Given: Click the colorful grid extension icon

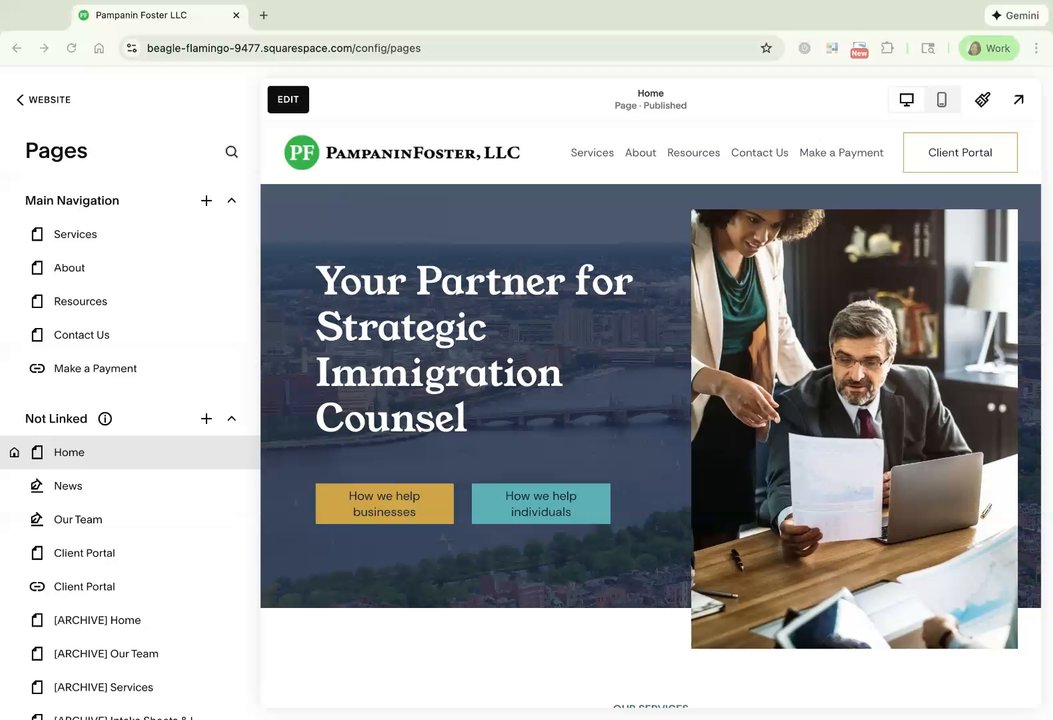Looking at the screenshot, I should pyautogui.click(x=832, y=48).
